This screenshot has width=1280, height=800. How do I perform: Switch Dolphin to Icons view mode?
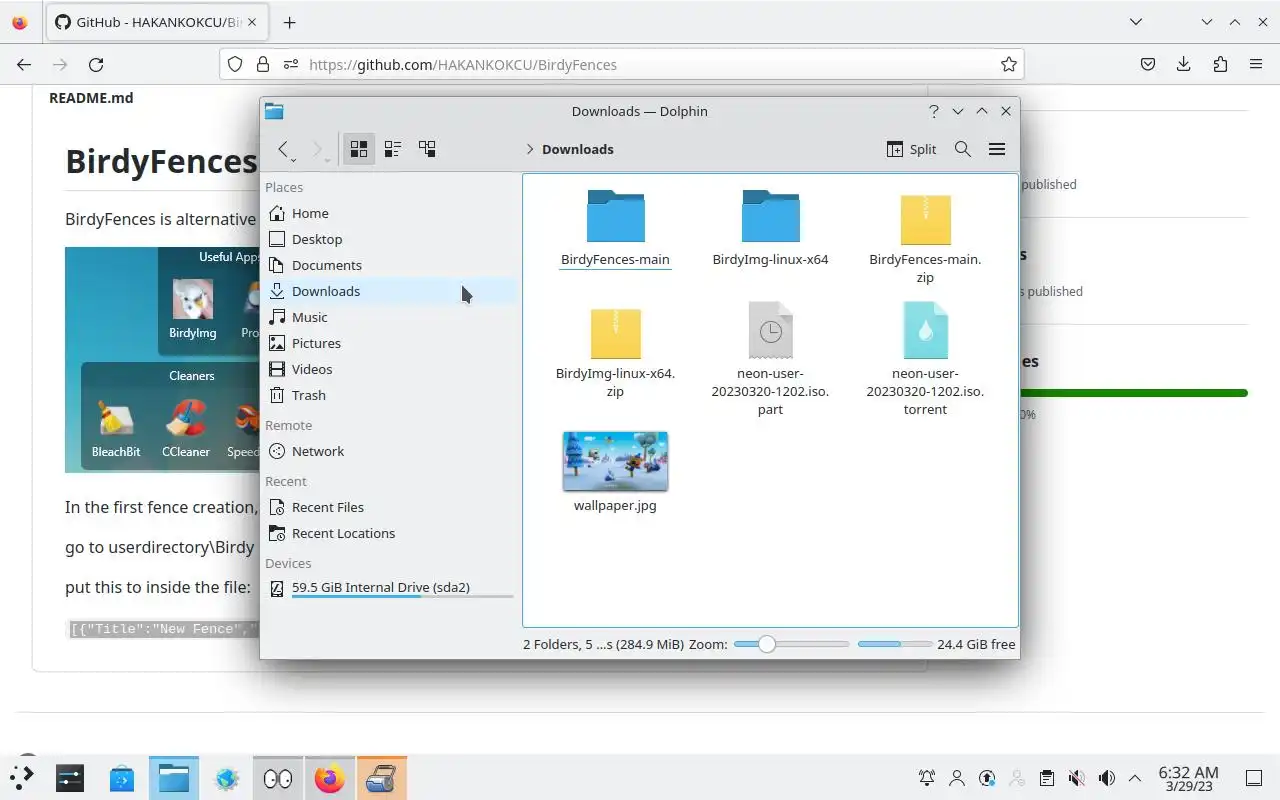[x=359, y=149]
